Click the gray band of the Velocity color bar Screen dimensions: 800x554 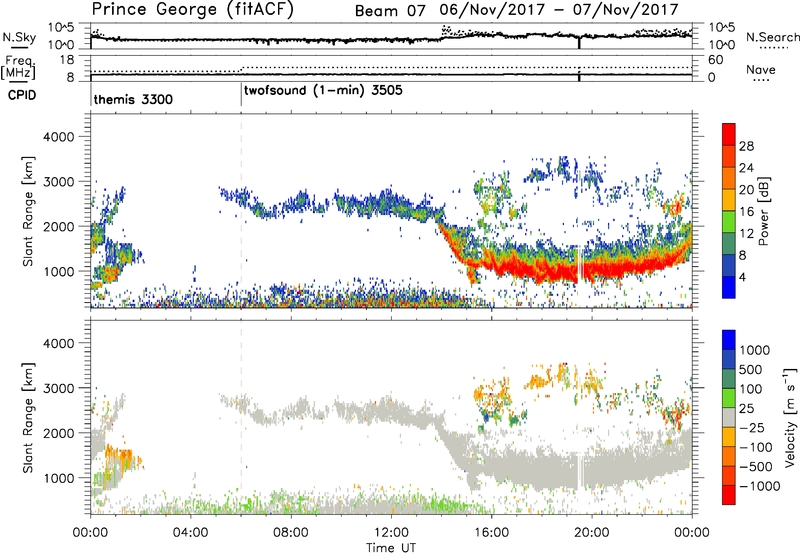point(729,417)
